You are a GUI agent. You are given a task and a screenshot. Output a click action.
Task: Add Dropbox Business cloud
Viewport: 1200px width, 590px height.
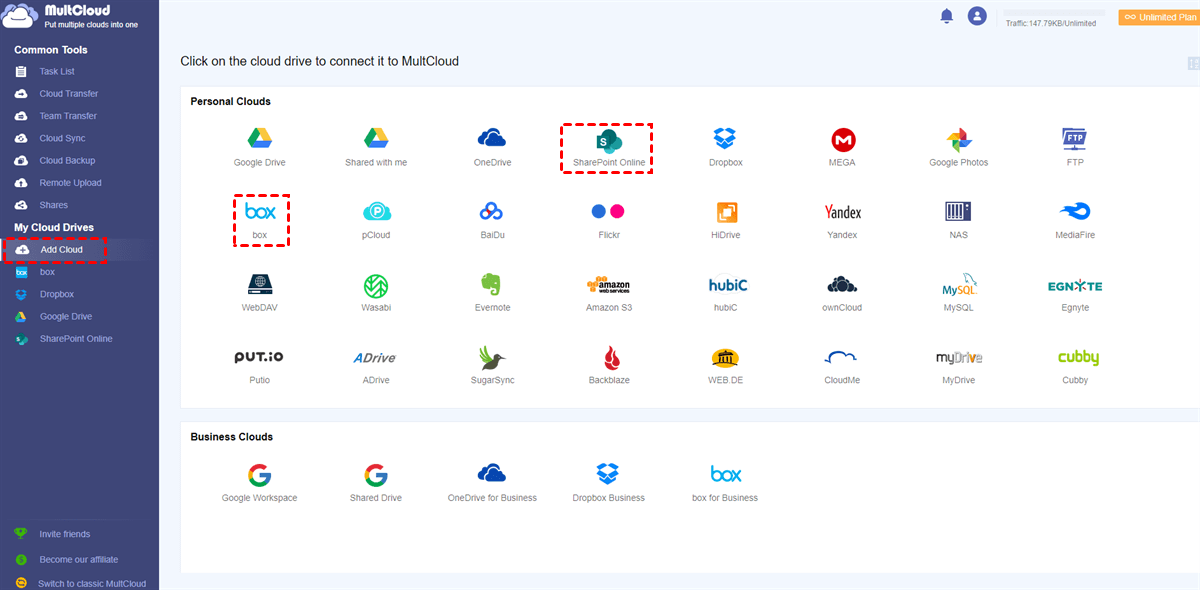[608, 484]
